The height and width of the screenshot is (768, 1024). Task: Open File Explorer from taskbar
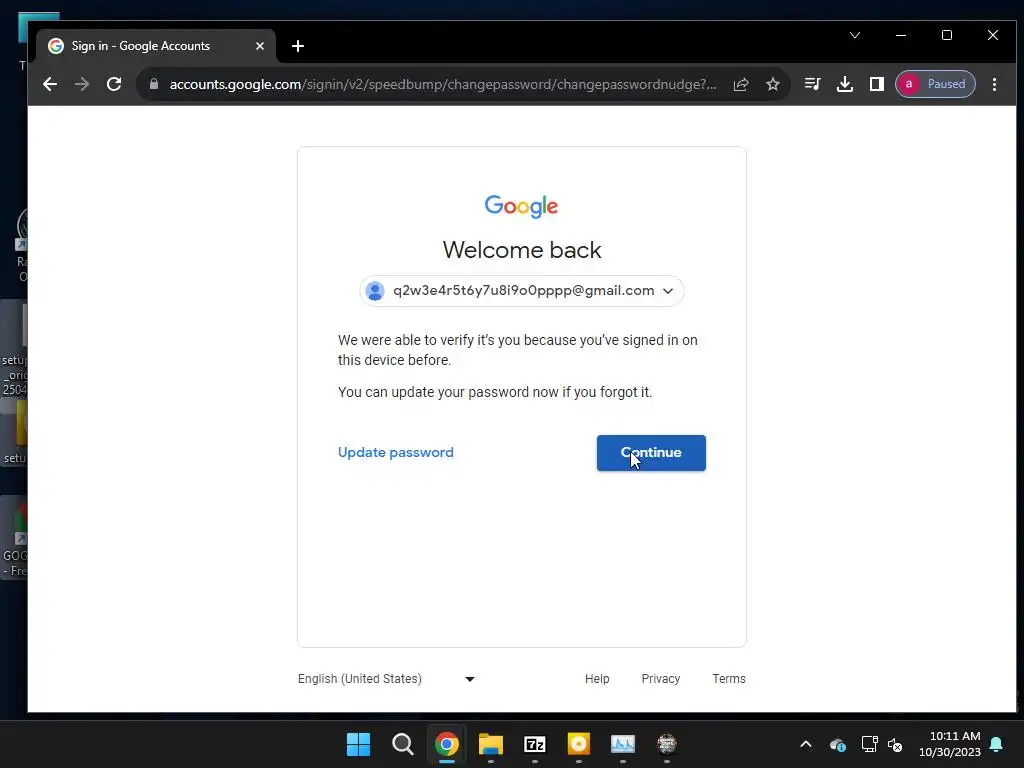click(490, 744)
